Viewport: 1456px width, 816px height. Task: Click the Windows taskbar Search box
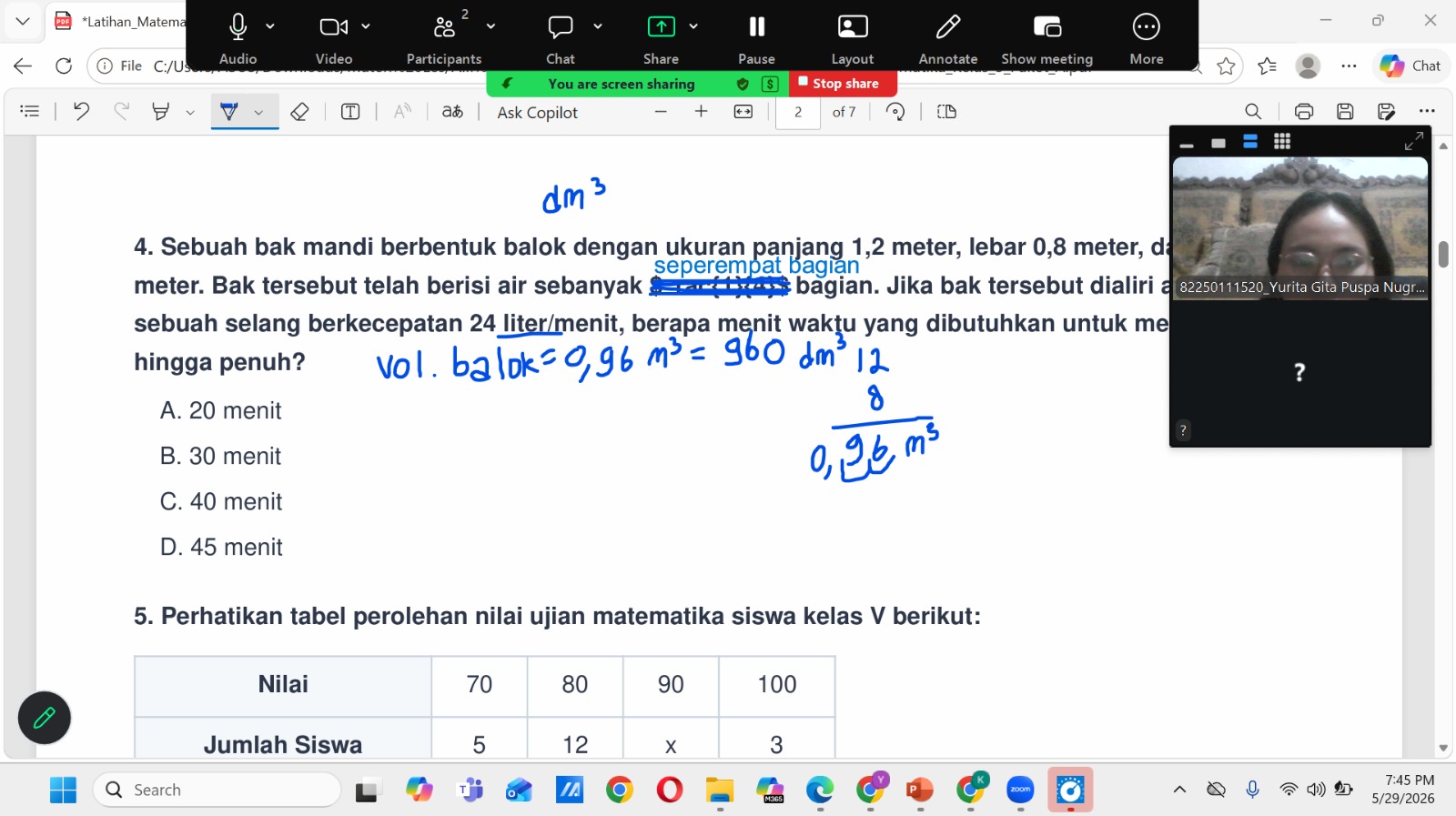217,790
